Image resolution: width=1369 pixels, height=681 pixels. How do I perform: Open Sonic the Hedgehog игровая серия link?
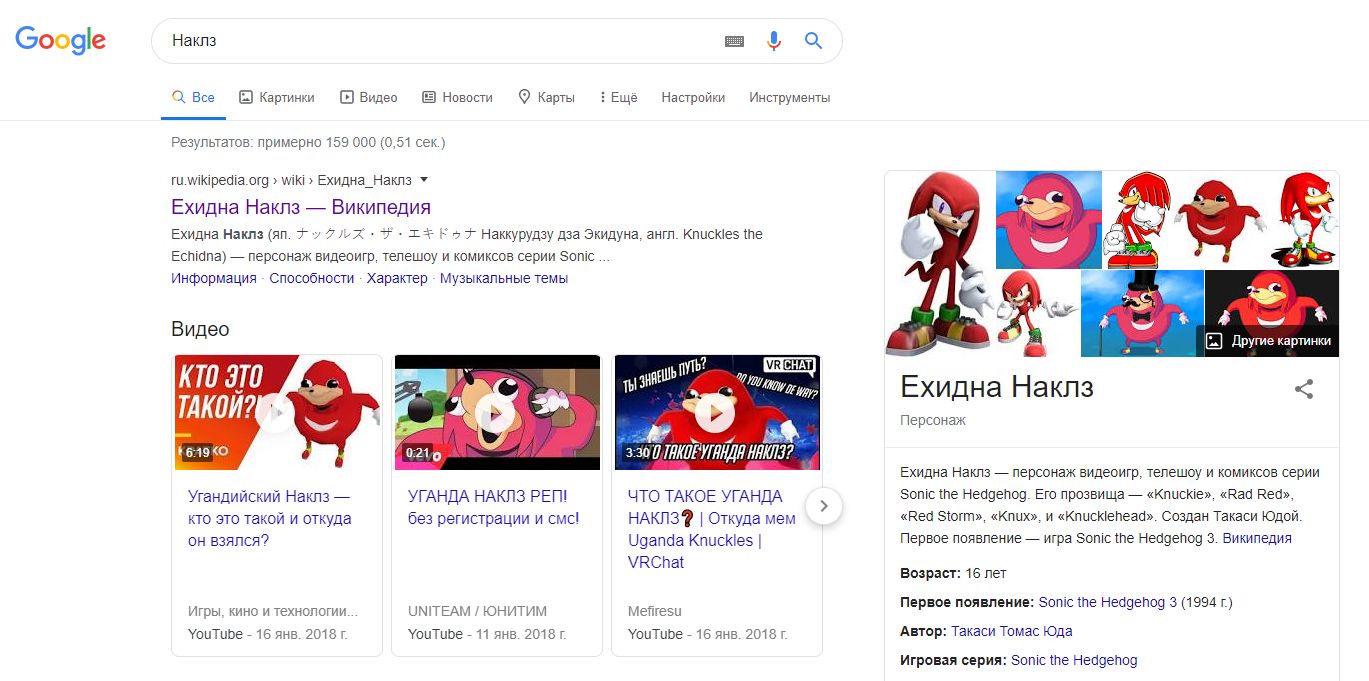(x=1074, y=660)
